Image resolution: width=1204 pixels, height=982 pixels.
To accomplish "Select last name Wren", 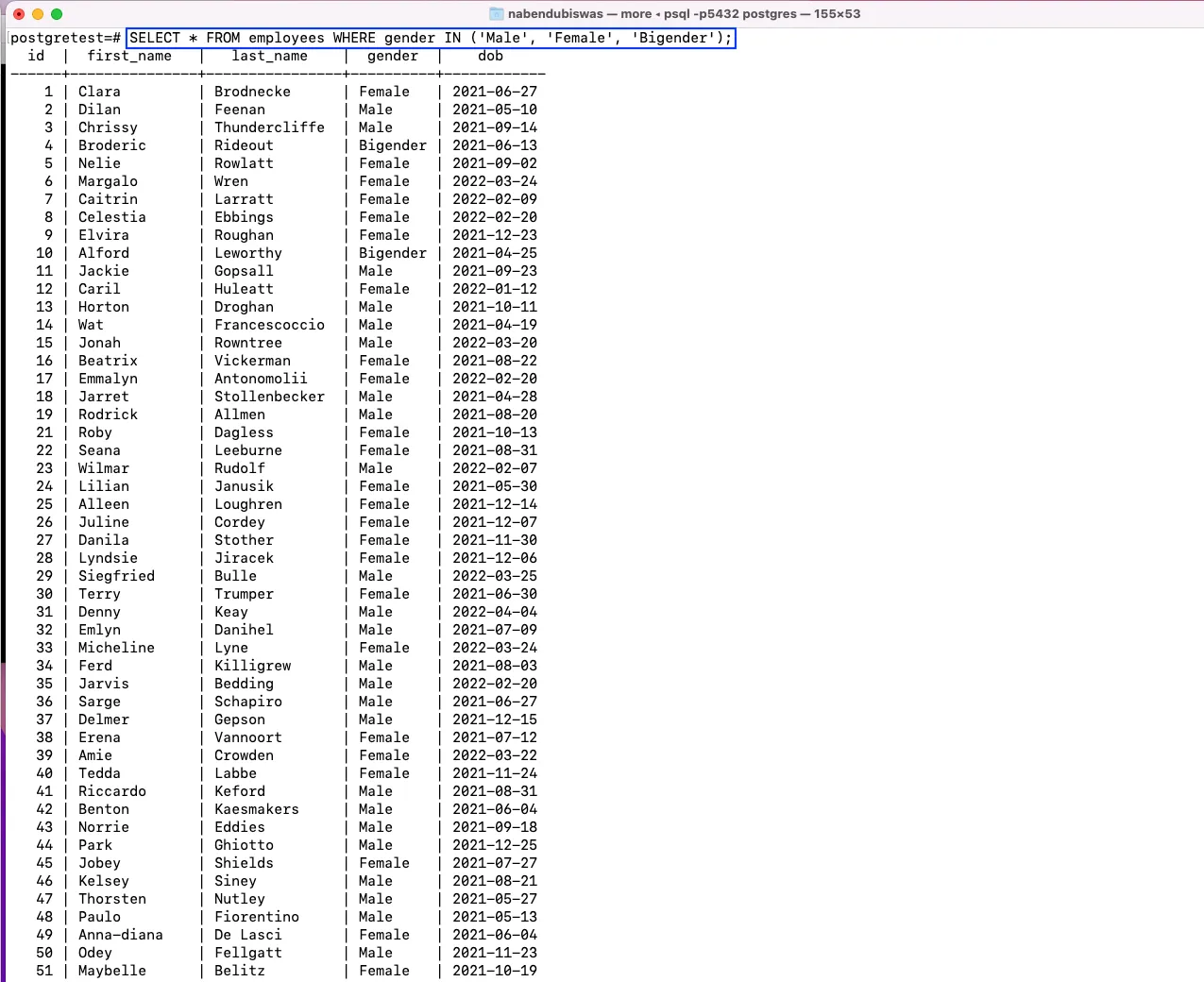I will 231,181.
